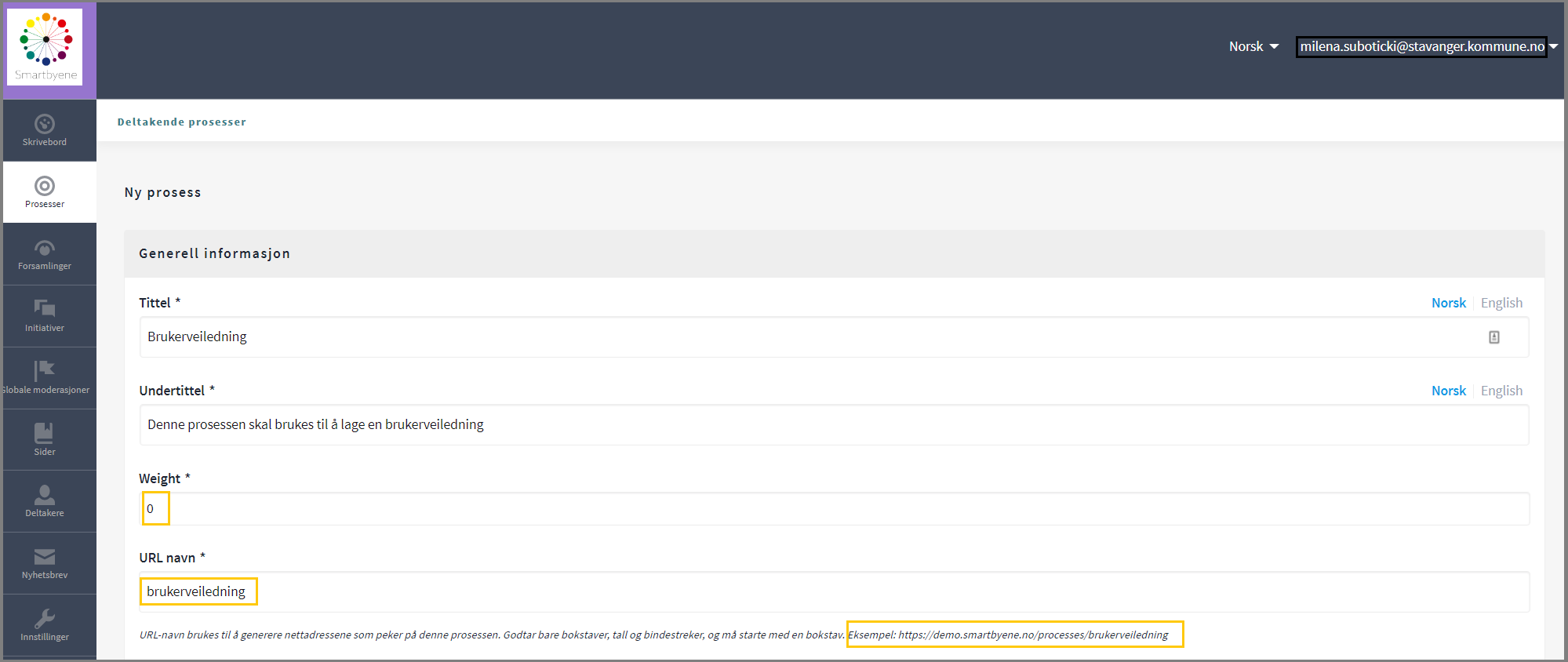Click the 'Ny prosess' page heading
1568x662 pixels.
pos(162,193)
